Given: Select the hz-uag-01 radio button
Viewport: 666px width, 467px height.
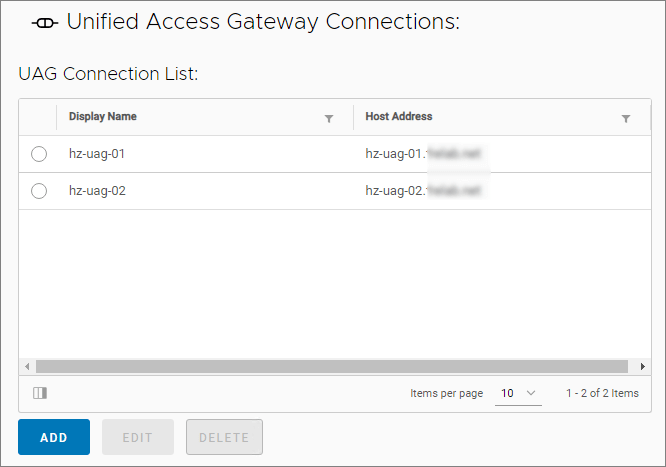Looking at the screenshot, I should (x=39, y=154).
